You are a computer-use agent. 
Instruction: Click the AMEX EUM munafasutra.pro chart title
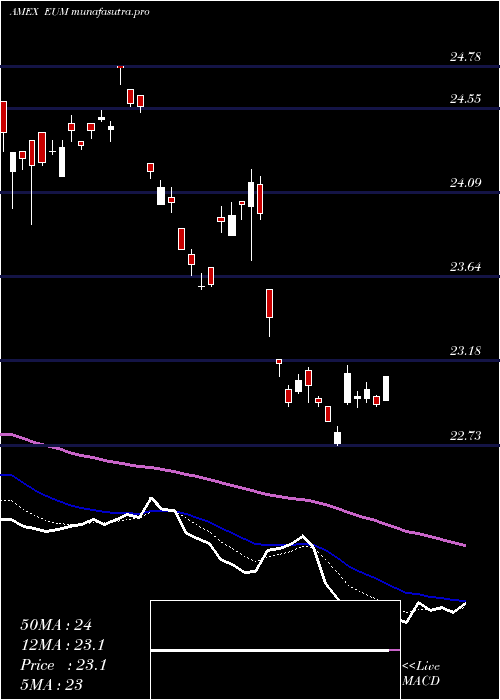[x=79, y=12]
